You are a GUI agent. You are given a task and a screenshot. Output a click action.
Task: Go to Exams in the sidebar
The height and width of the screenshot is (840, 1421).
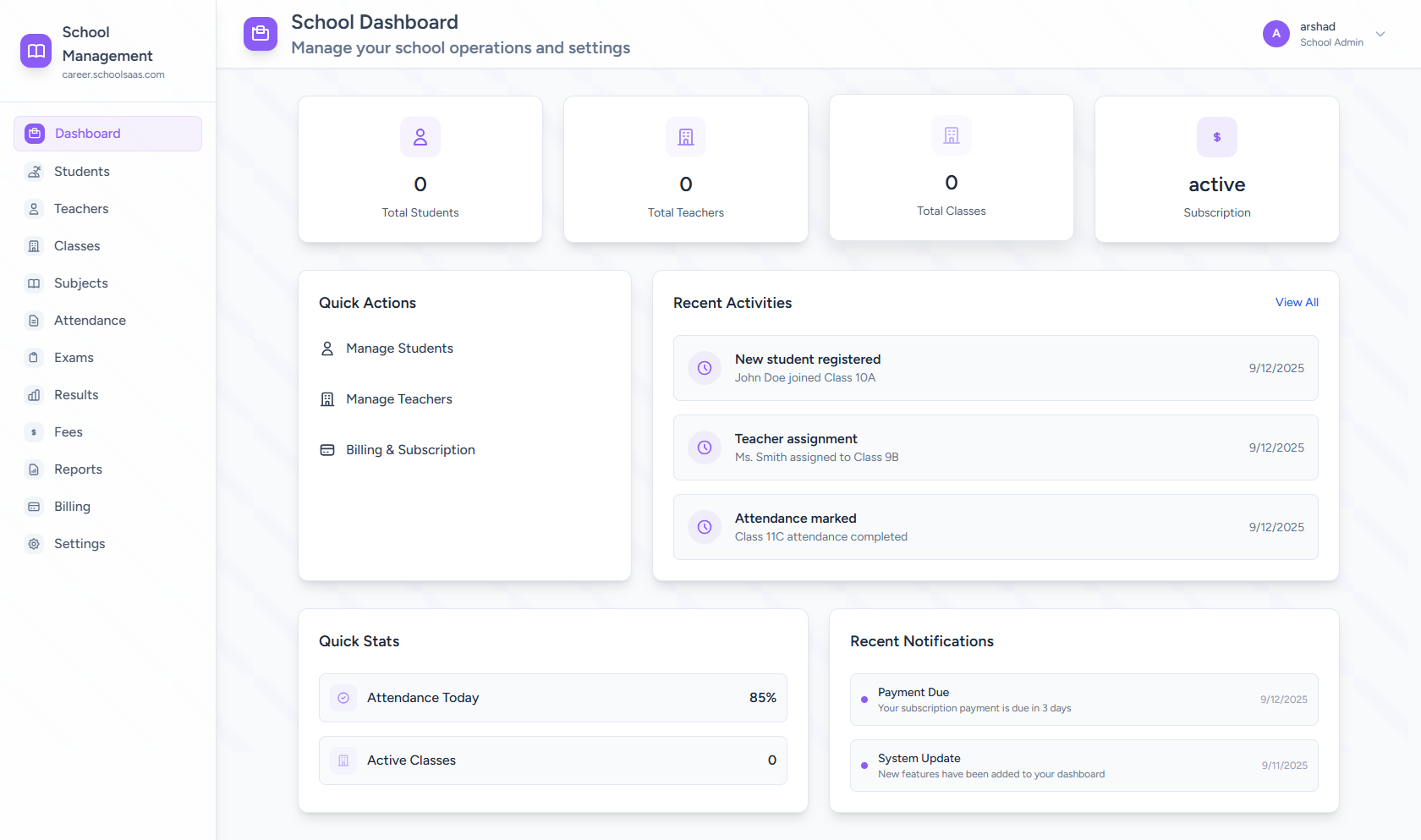pos(74,358)
